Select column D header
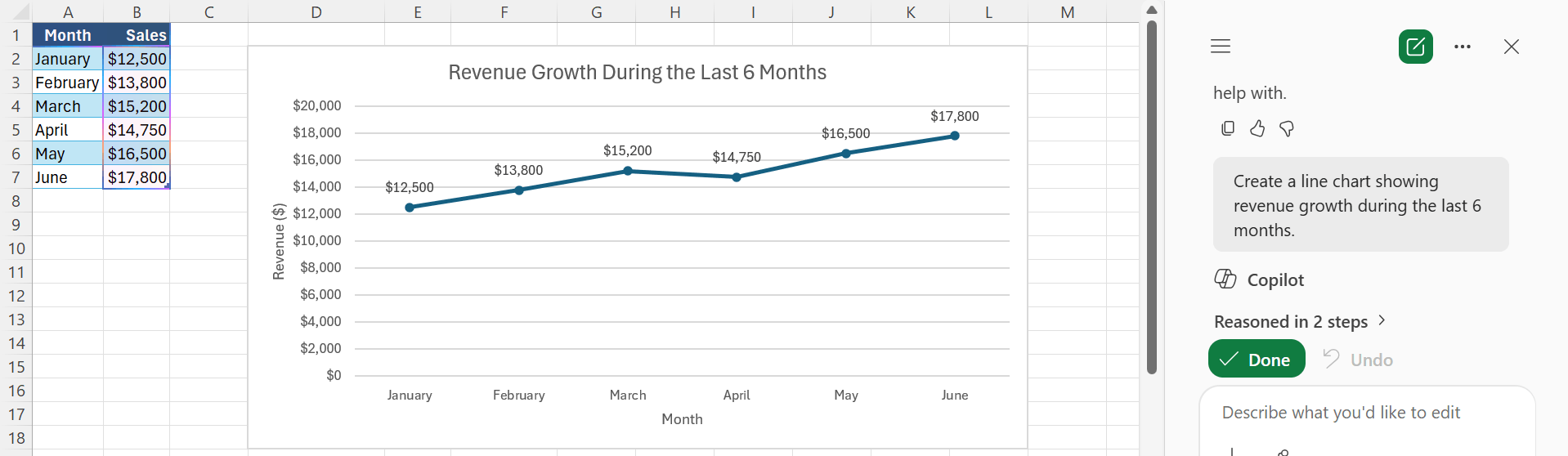 click(316, 11)
